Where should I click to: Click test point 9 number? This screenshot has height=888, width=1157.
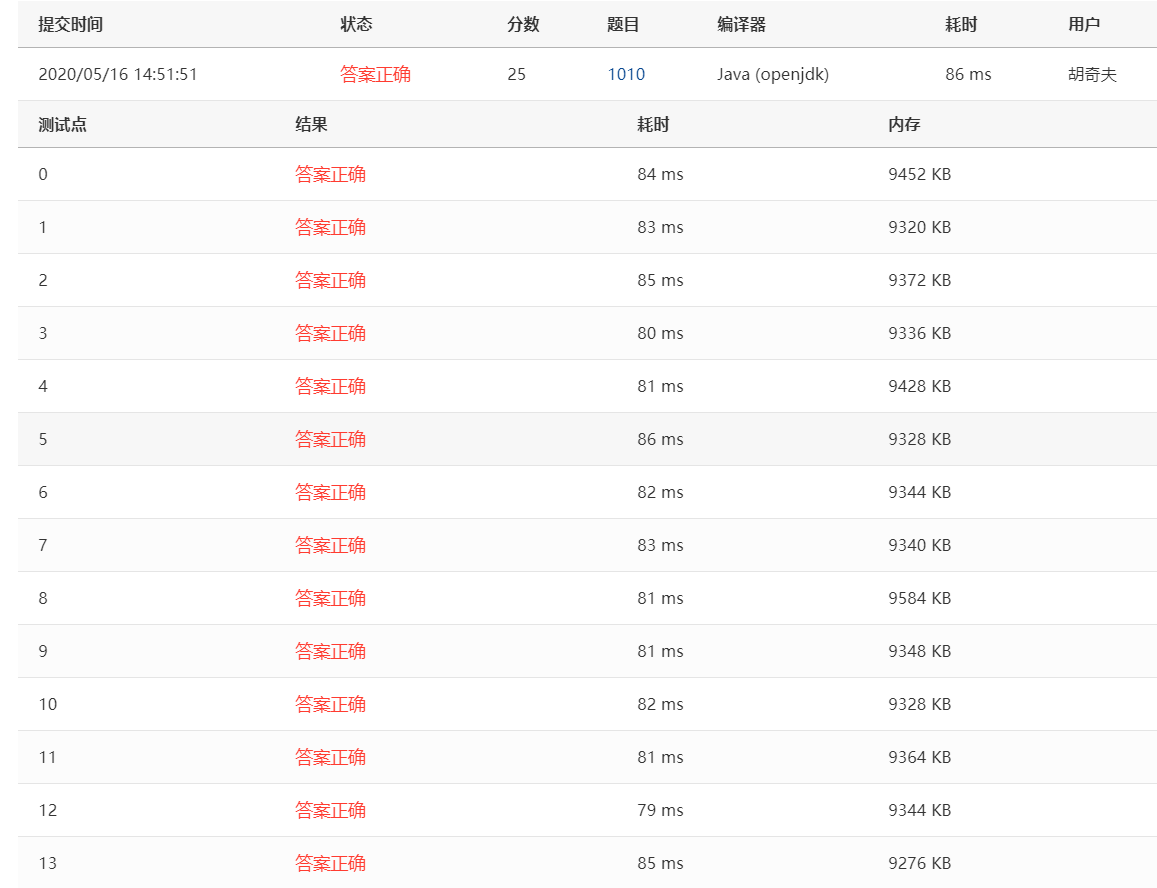[43, 652]
